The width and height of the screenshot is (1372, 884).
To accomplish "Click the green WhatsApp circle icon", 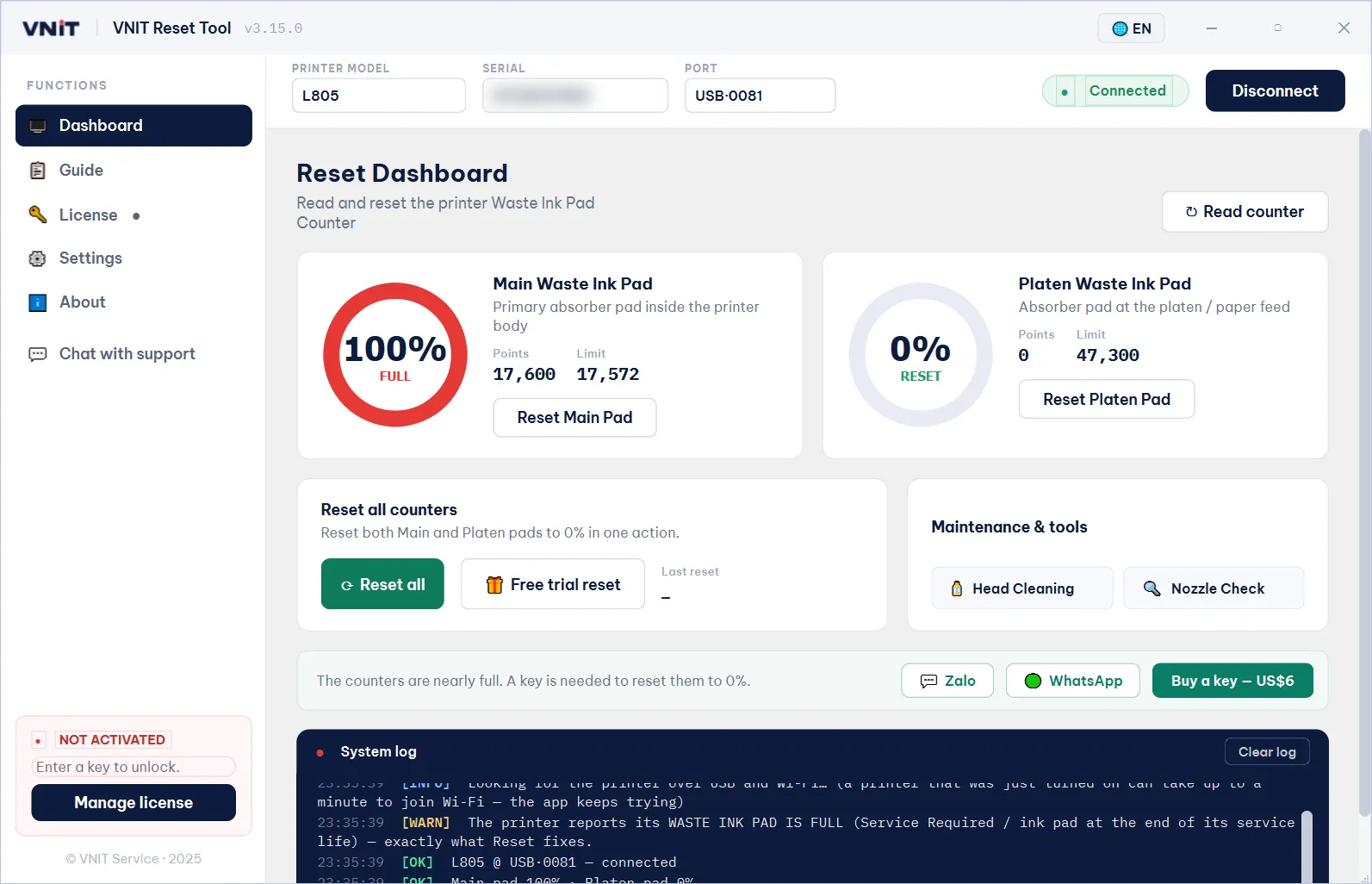I will (1034, 681).
